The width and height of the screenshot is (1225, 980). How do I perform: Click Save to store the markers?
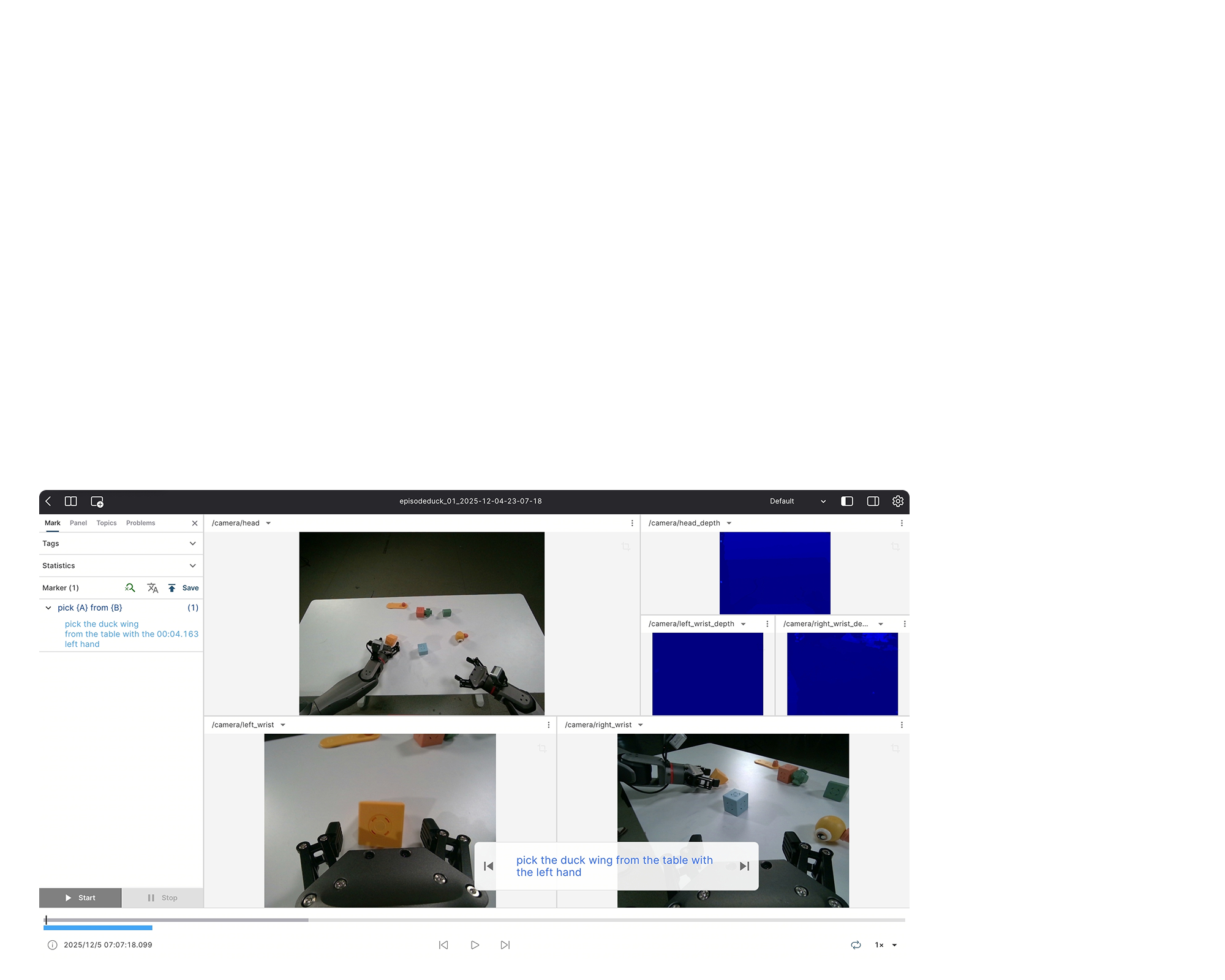click(191, 588)
